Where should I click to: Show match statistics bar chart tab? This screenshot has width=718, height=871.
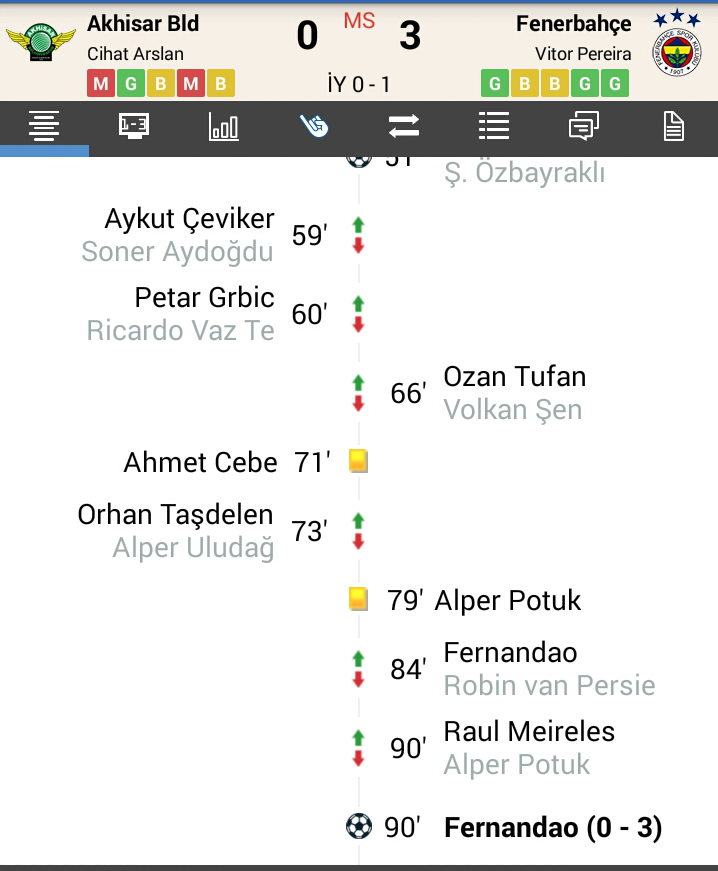[224, 126]
